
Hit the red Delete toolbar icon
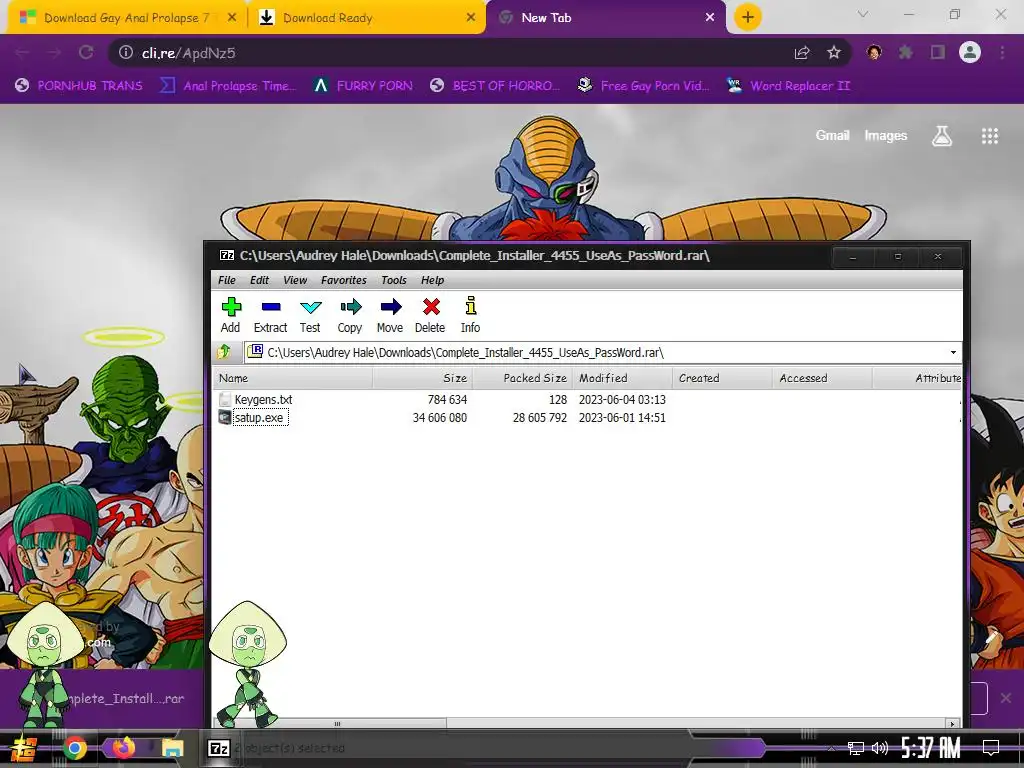pyautogui.click(x=430, y=315)
